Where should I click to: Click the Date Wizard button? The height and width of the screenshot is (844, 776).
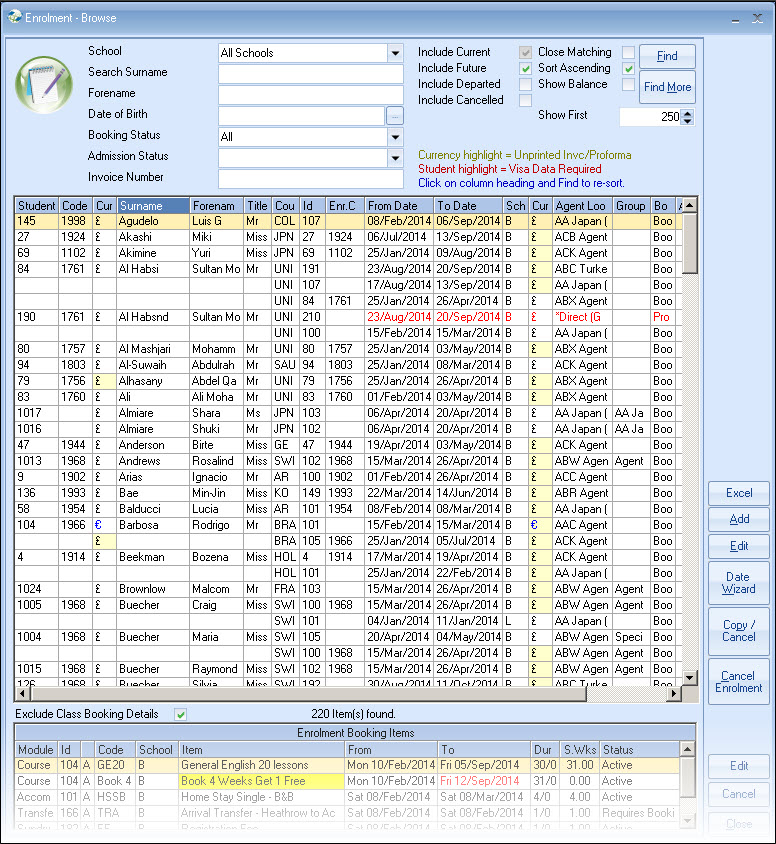point(738,583)
